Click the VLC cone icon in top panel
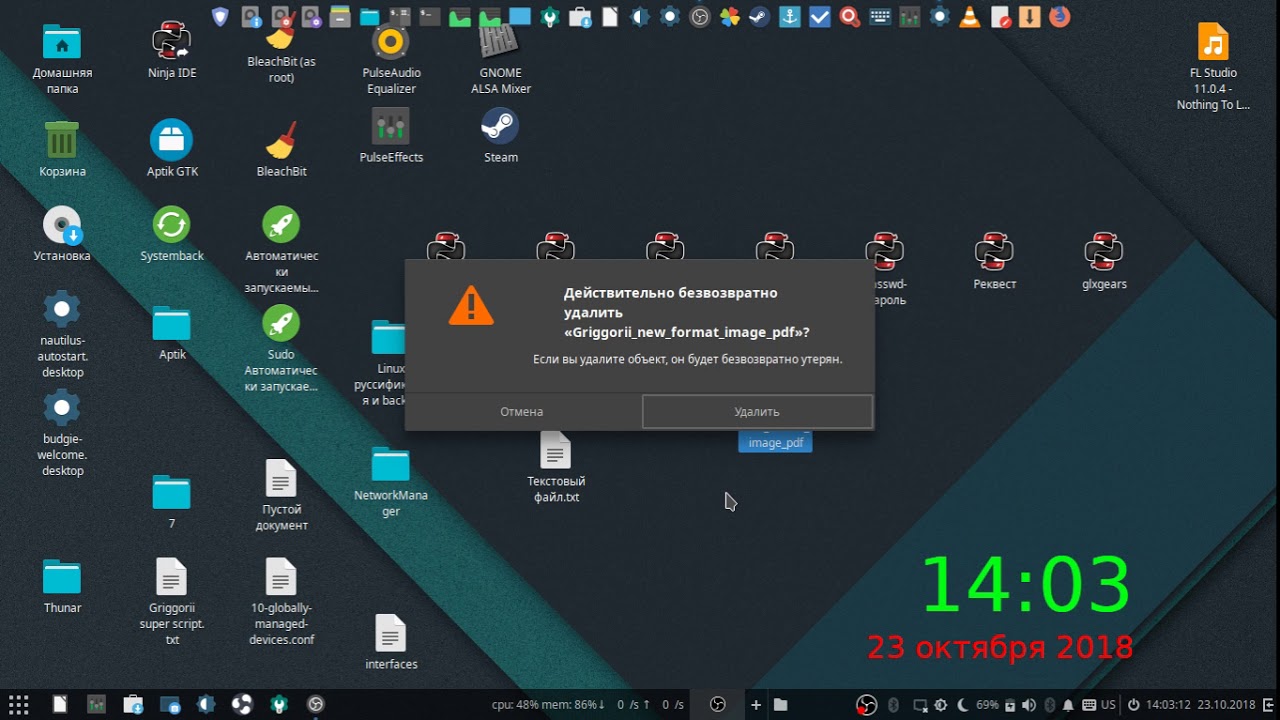 point(969,16)
